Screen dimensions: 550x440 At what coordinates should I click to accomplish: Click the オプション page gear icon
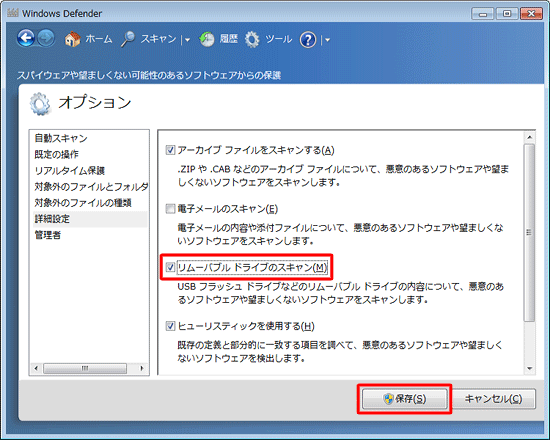point(40,104)
